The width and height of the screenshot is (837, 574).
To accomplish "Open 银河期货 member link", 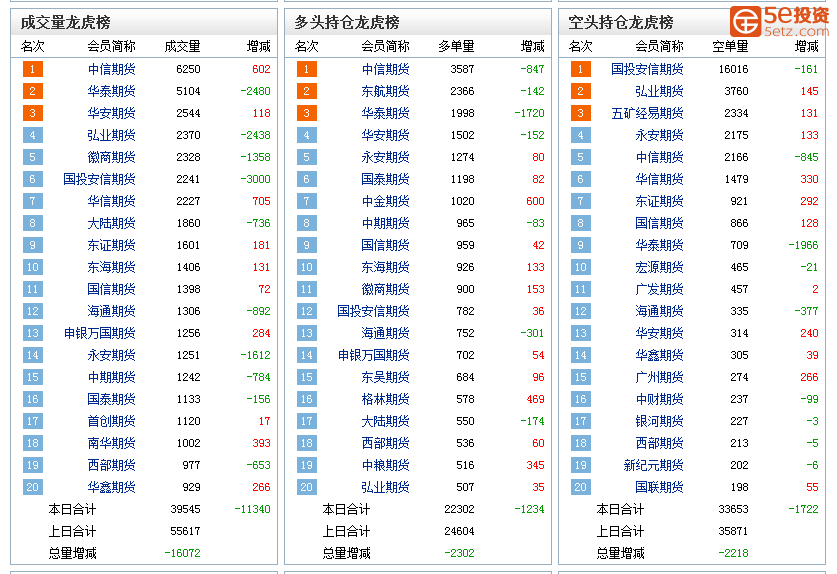I will coord(659,421).
